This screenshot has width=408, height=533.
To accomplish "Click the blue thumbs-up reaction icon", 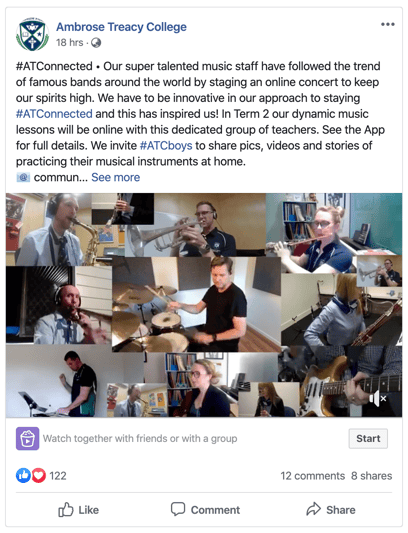I will [23, 476].
